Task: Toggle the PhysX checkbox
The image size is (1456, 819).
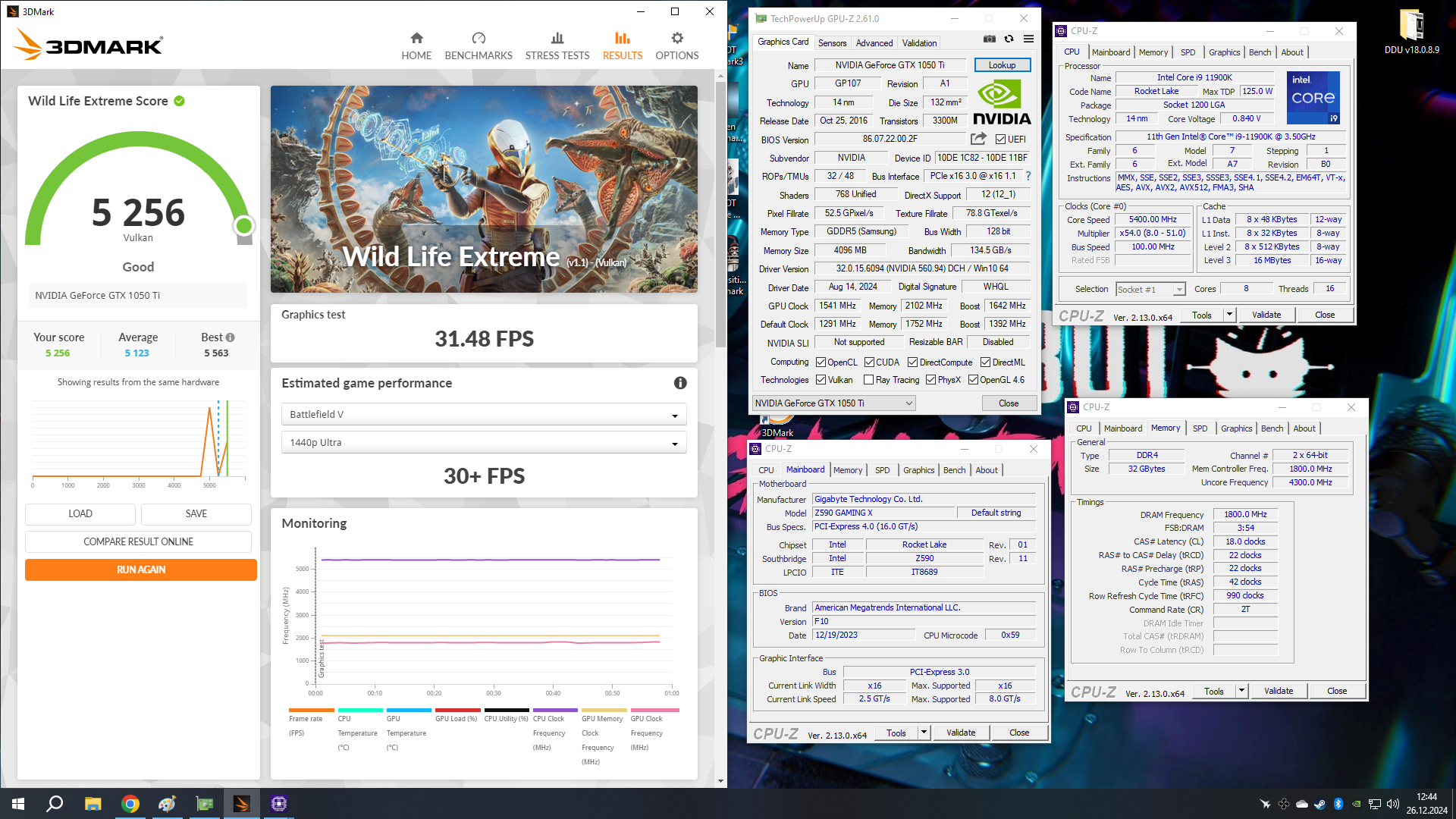Action: 930,380
